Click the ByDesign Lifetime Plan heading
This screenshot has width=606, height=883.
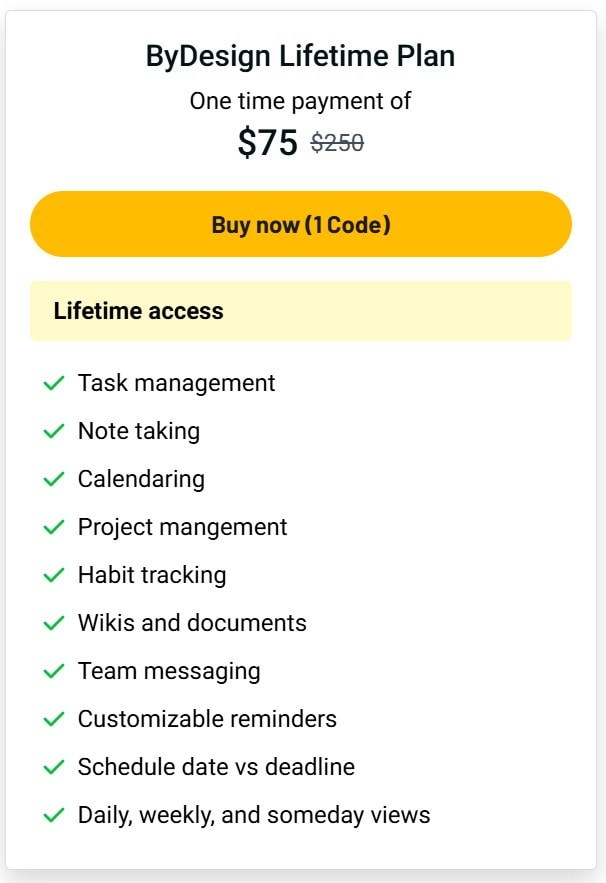coord(300,57)
